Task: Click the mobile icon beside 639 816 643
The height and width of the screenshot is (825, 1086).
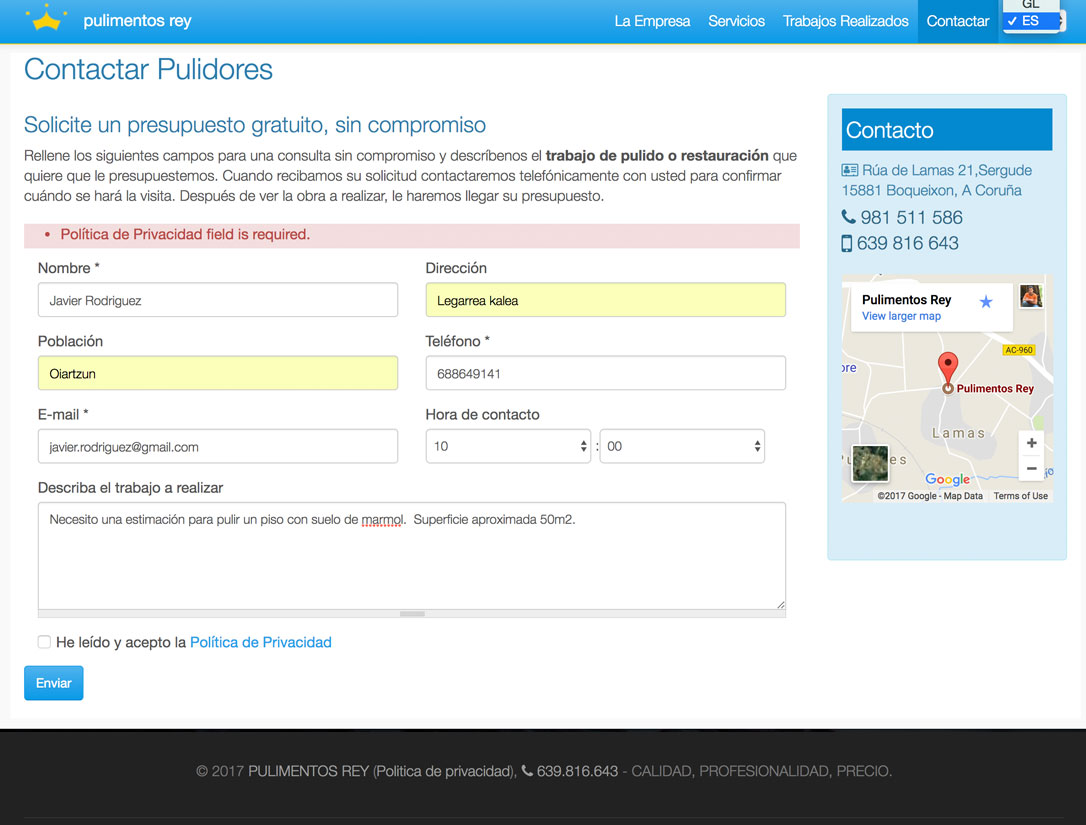Action: [x=847, y=243]
